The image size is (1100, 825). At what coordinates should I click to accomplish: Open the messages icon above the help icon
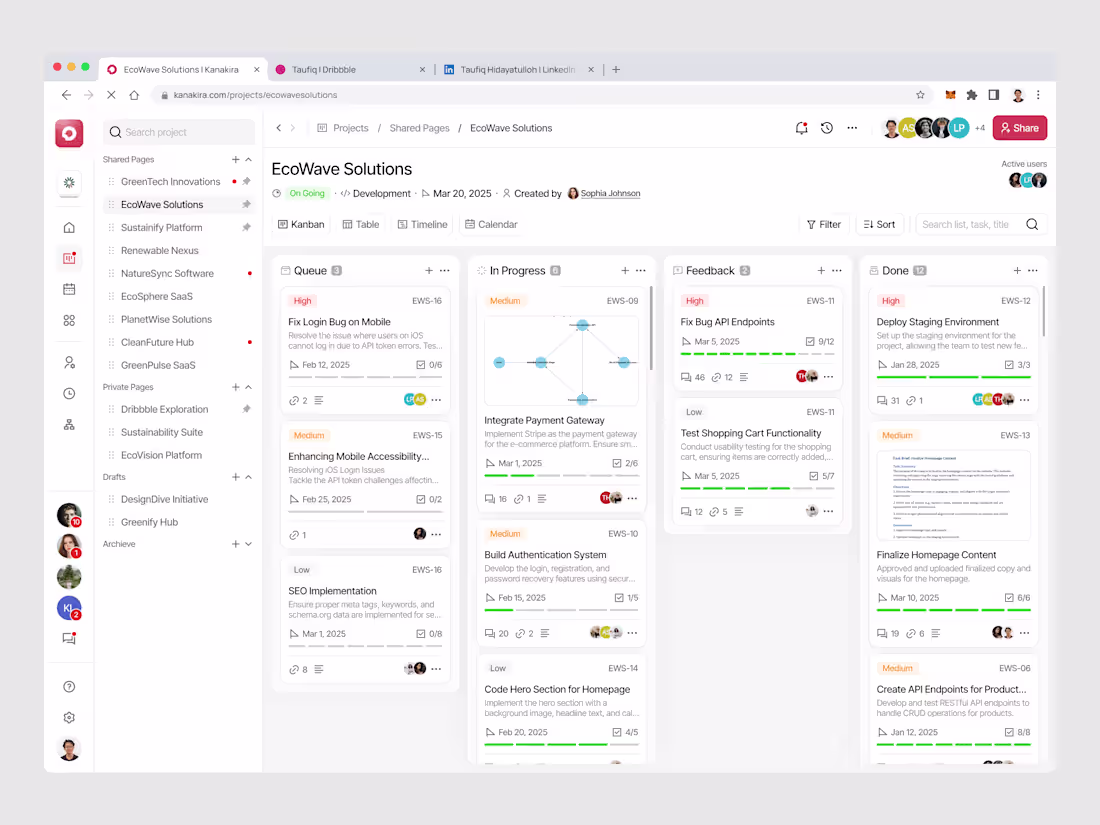[x=68, y=638]
